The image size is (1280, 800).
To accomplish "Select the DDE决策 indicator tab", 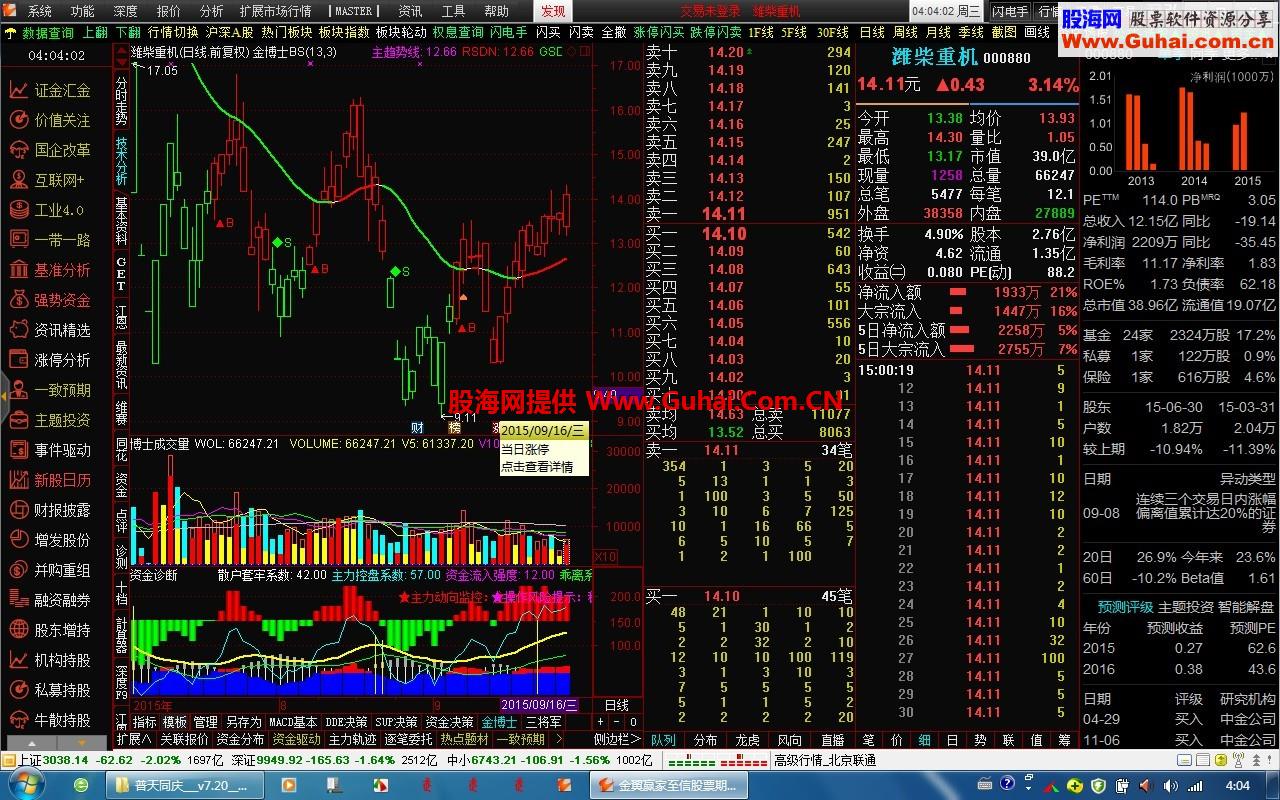I will pyautogui.click(x=346, y=722).
